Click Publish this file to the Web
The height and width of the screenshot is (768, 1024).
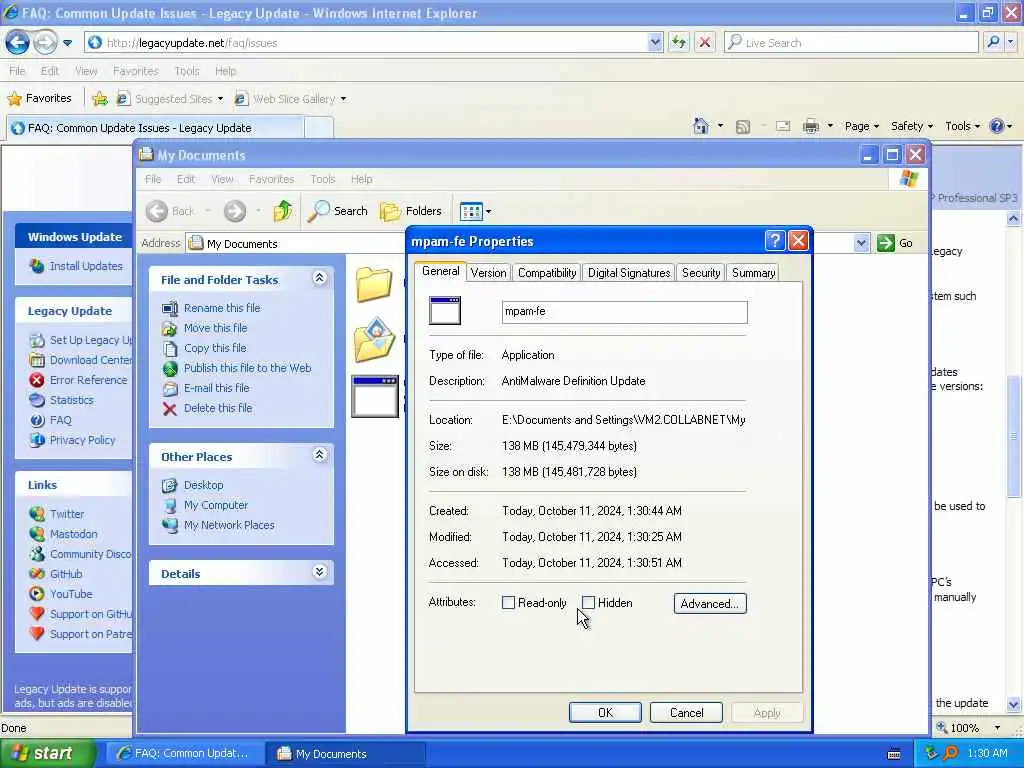click(x=248, y=368)
